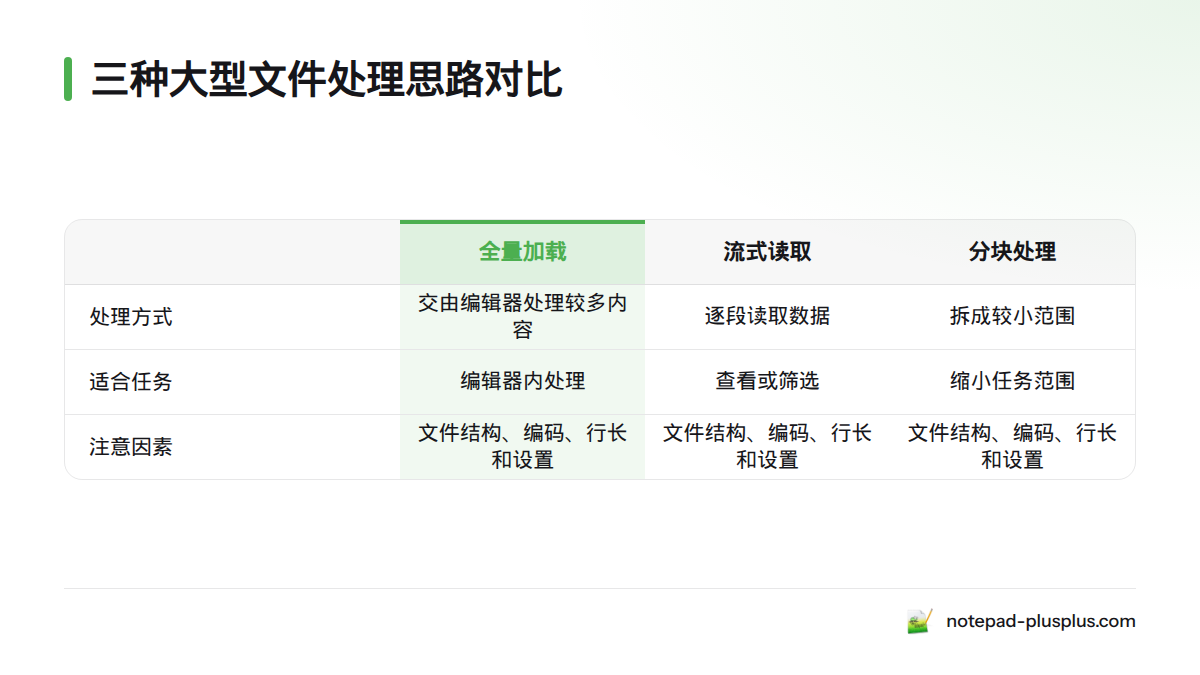Click the cell 拆成较小范围
Screen dimensions: 1200x675
(x=1012, y=317)
